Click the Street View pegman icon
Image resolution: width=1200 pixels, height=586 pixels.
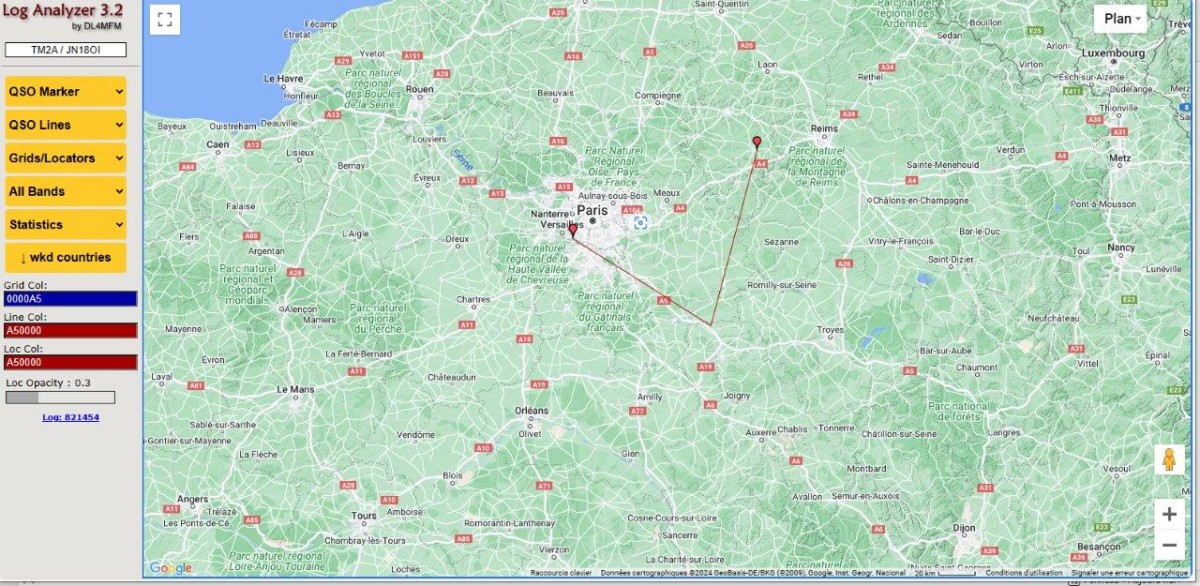1169,460
